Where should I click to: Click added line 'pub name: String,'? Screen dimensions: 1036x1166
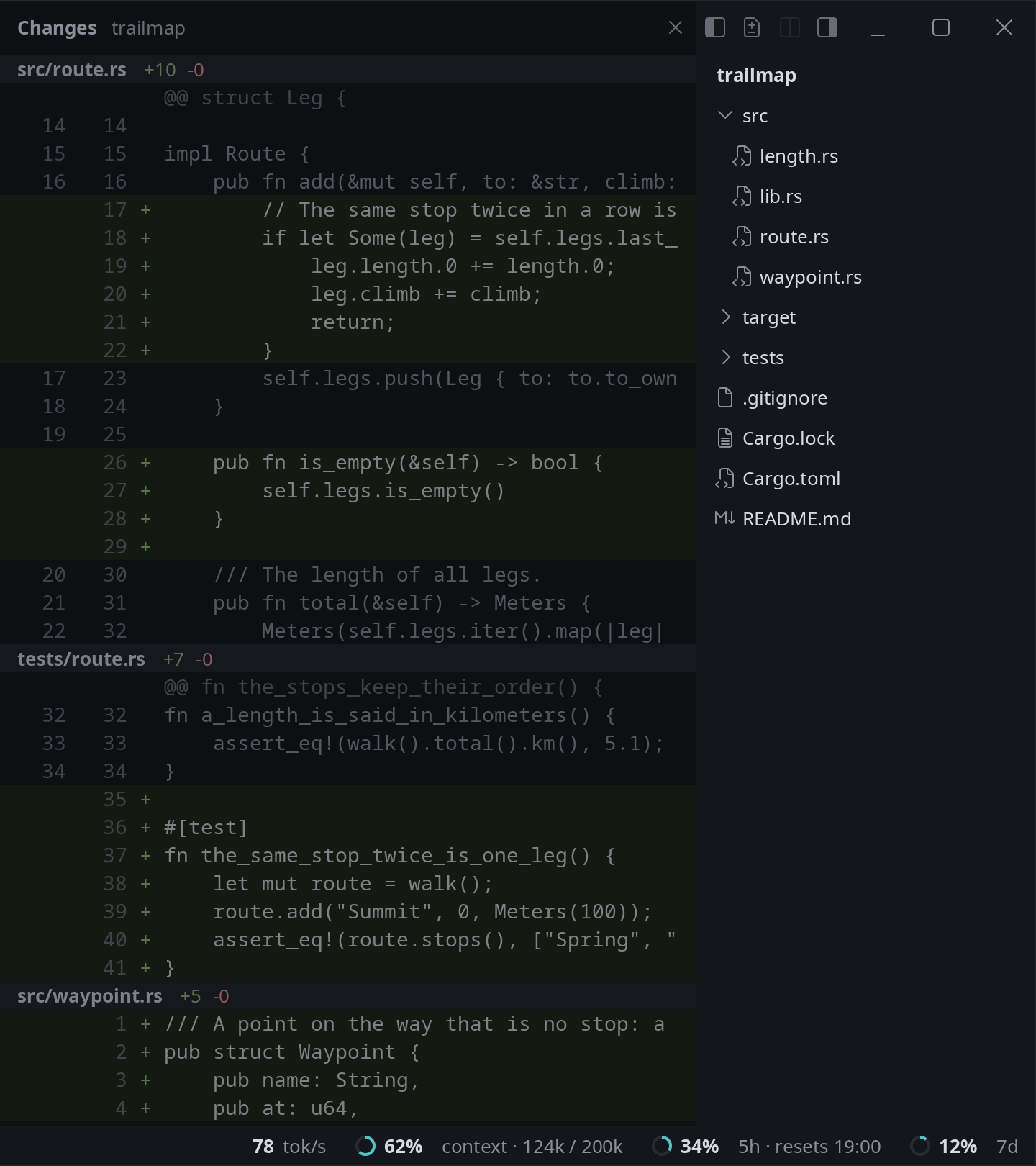coord(347,1080)
